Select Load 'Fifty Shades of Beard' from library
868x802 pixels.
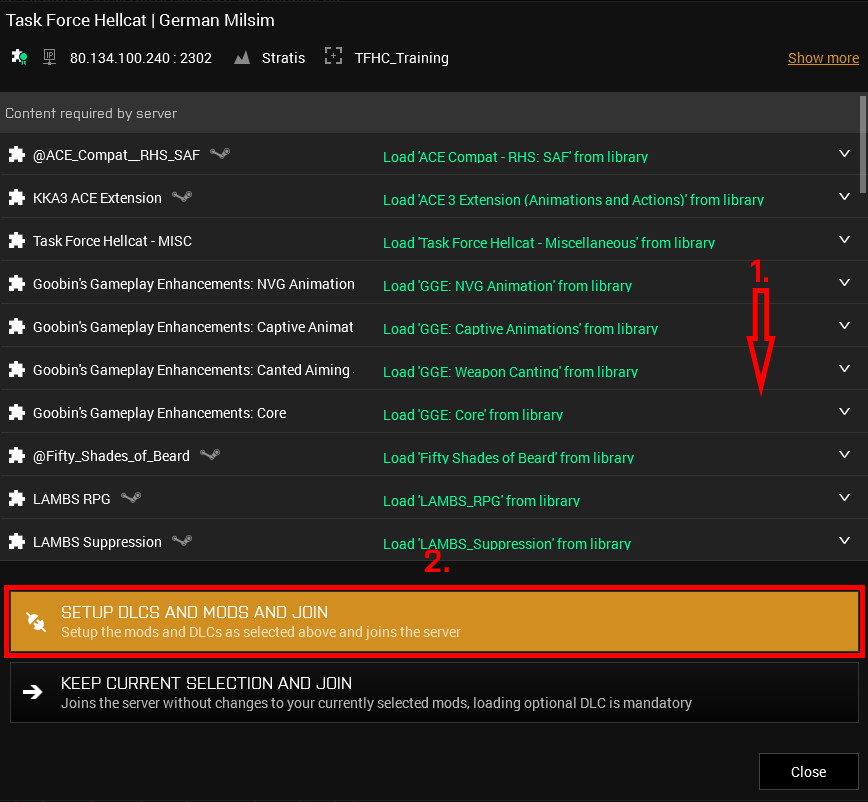tap(508, 458)
